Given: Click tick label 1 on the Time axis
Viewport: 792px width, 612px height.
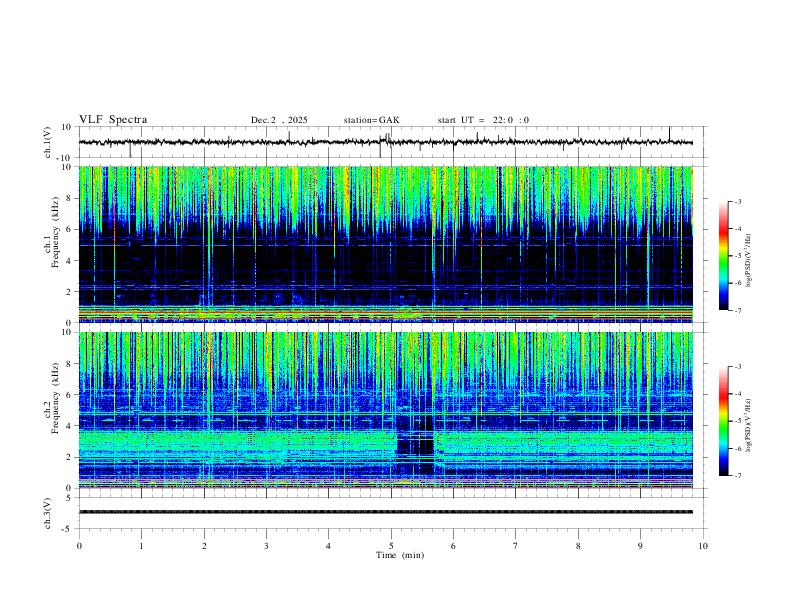Looking at the screenshot, I should 141,546.
